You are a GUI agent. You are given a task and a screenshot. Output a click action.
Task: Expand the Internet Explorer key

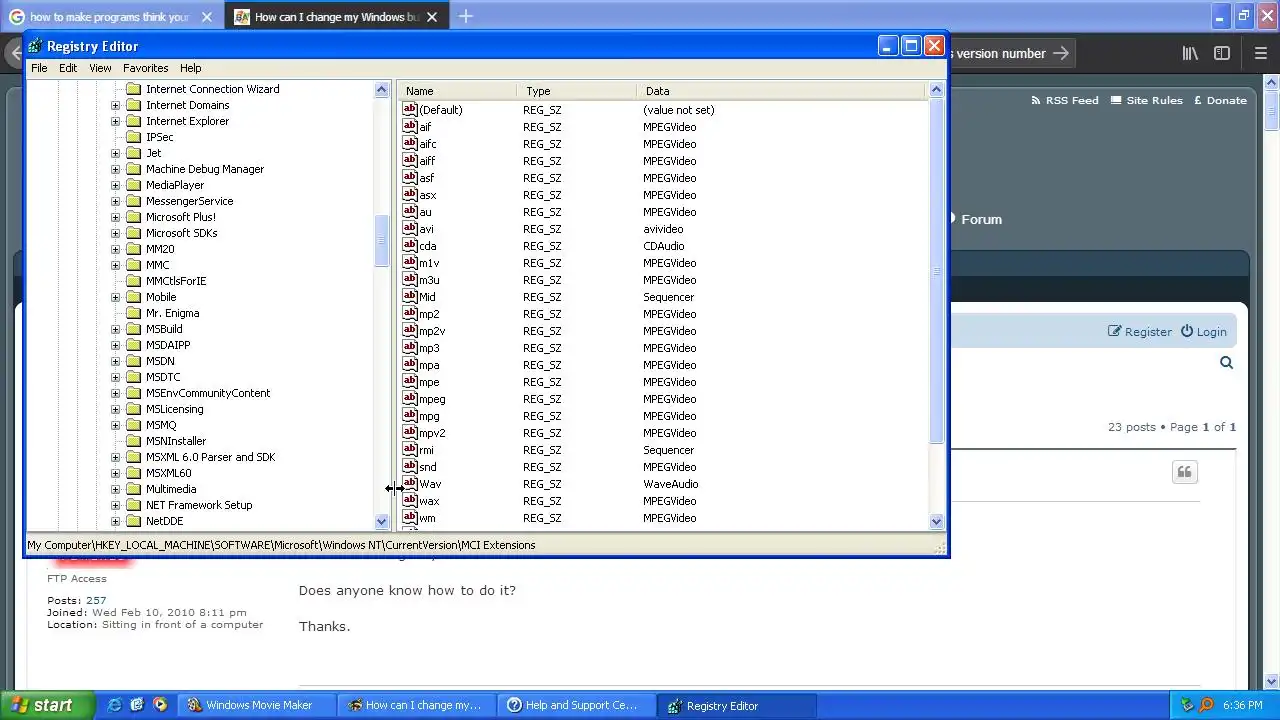(115, 121)
